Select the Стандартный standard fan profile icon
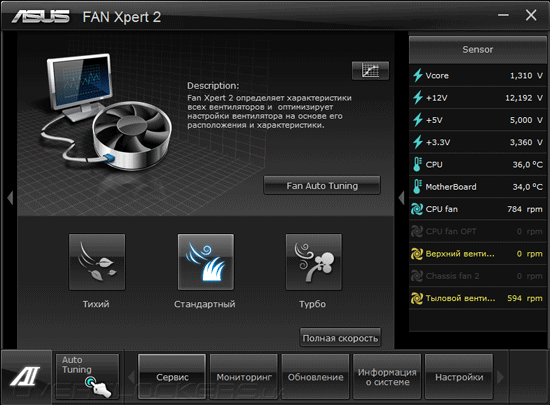Viewport: 550px width, 405px height. [206, 262]
